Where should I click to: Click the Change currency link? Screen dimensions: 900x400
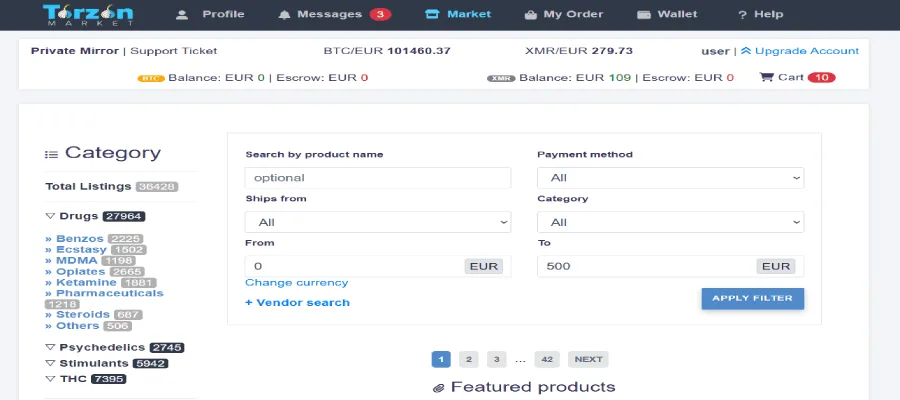coord(296,283)
